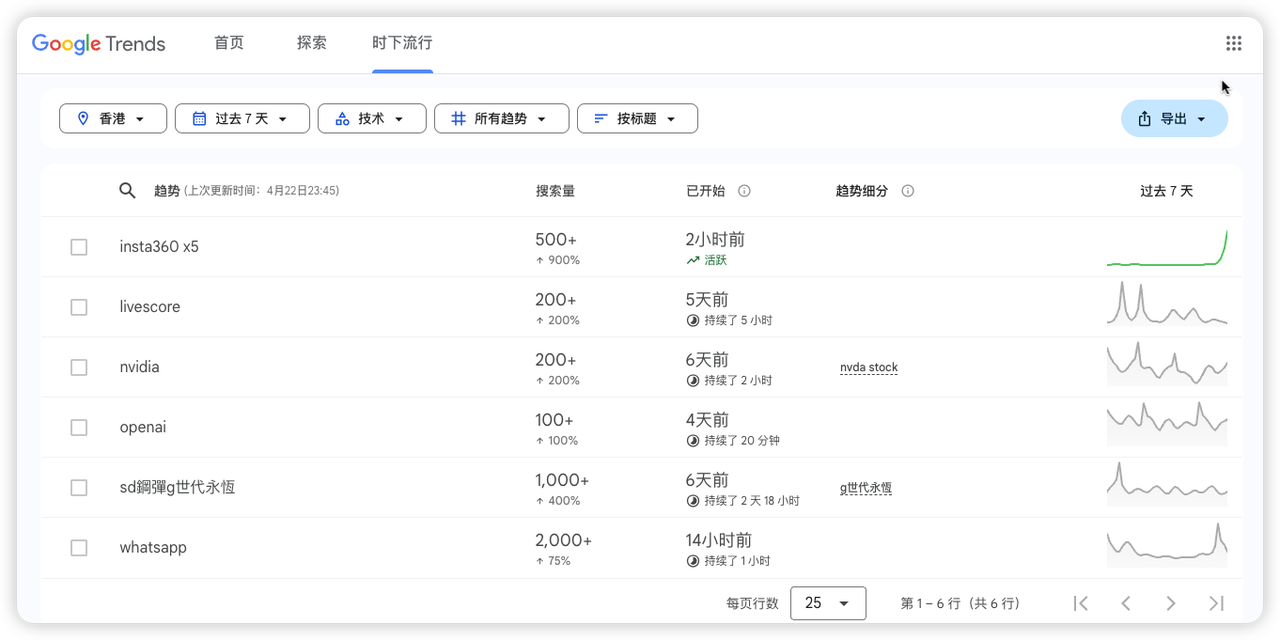Click the 500+ search volume value
Viewport: 1280px width, 640px height.
[556, 240]
